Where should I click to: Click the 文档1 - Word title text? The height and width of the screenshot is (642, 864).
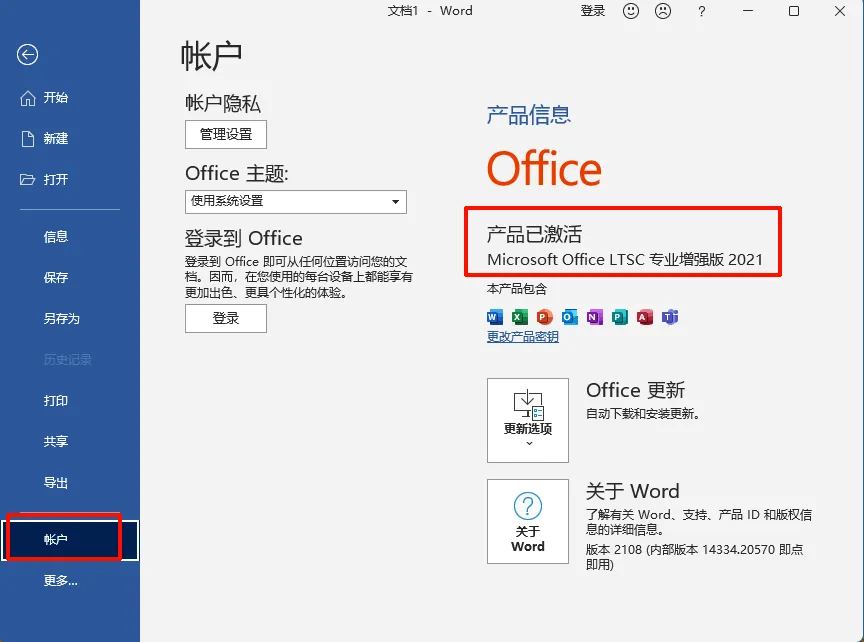430,11
